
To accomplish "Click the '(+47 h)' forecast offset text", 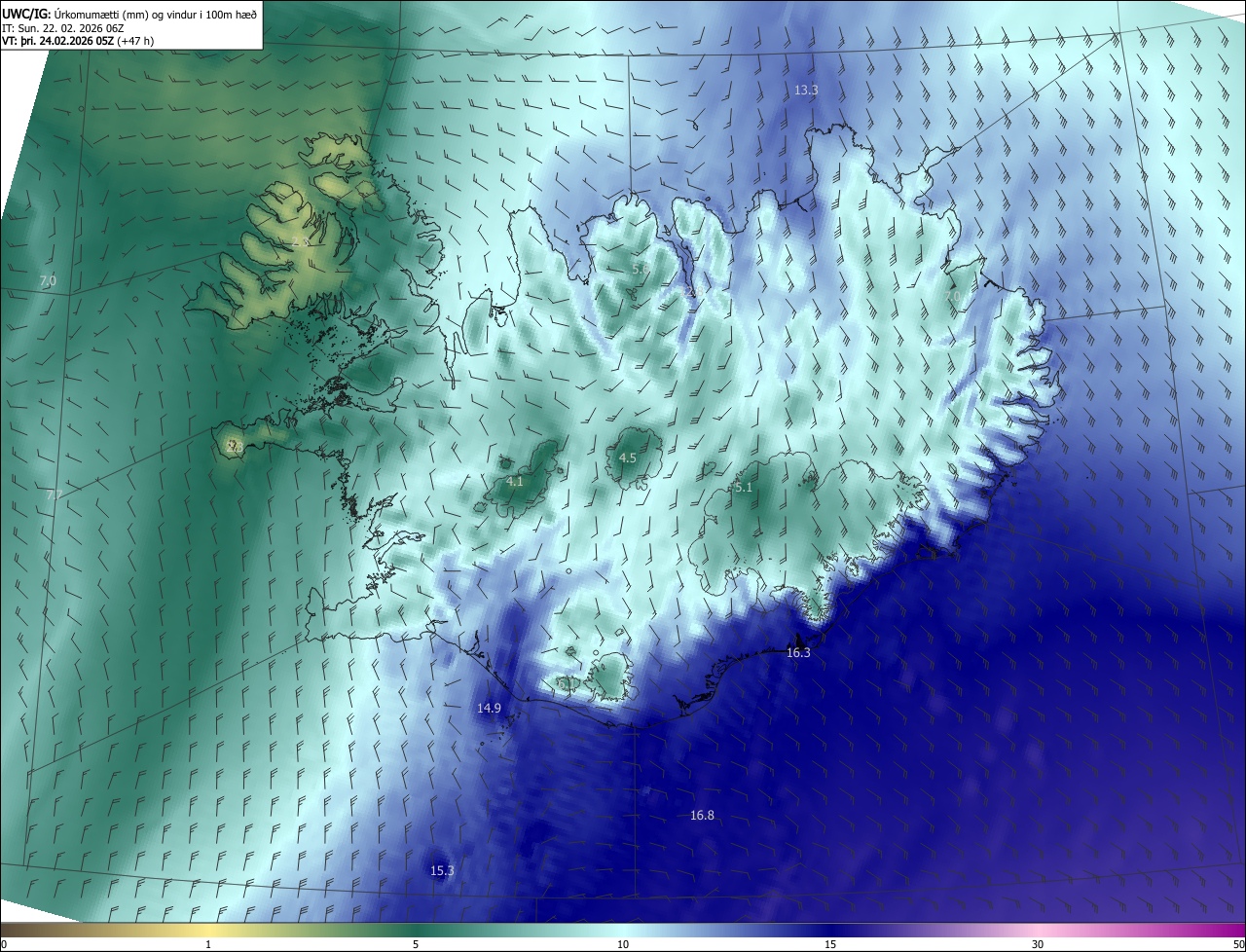I will 135,40.
